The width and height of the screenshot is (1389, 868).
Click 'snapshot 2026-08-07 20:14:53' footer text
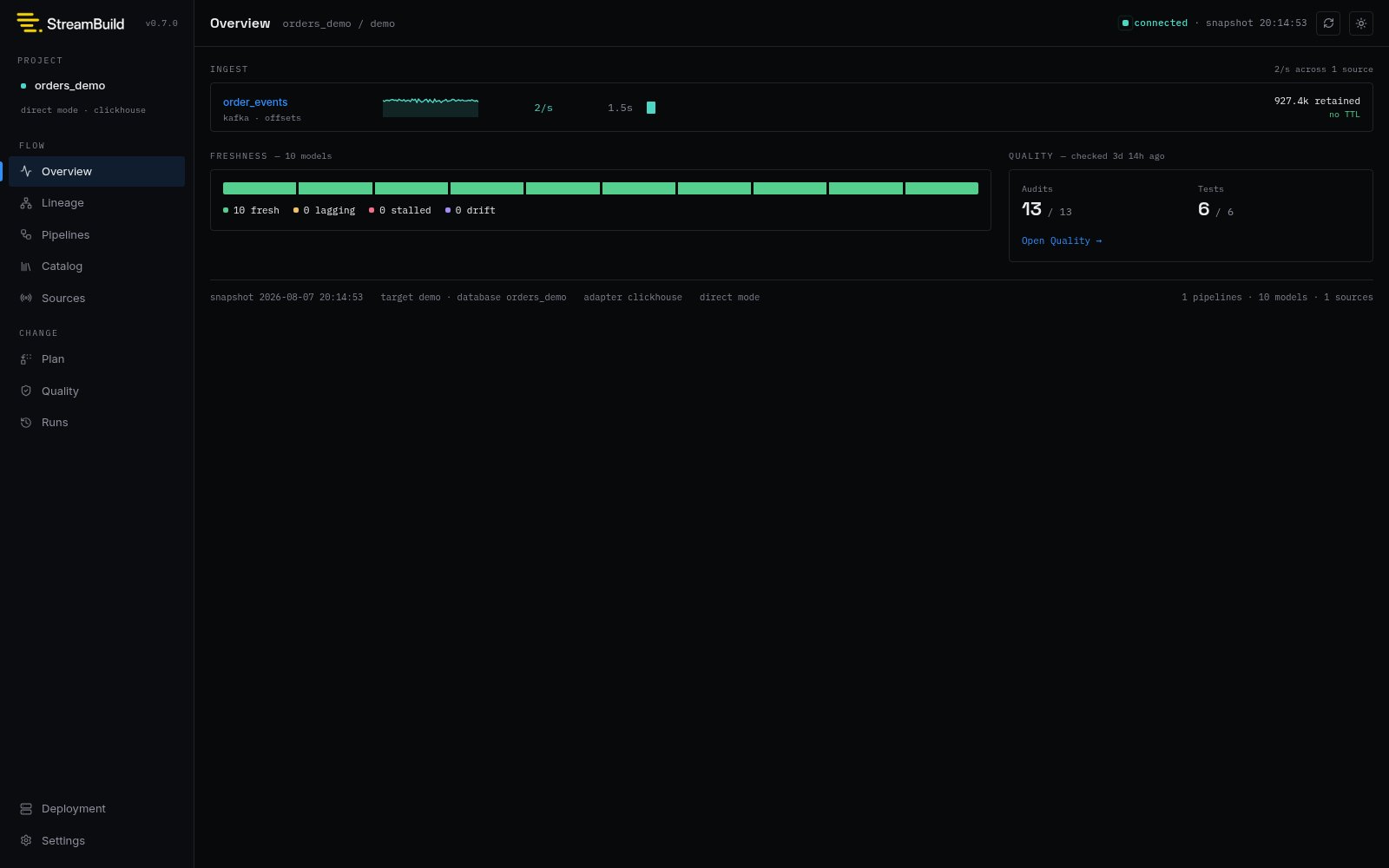point(286,298)
